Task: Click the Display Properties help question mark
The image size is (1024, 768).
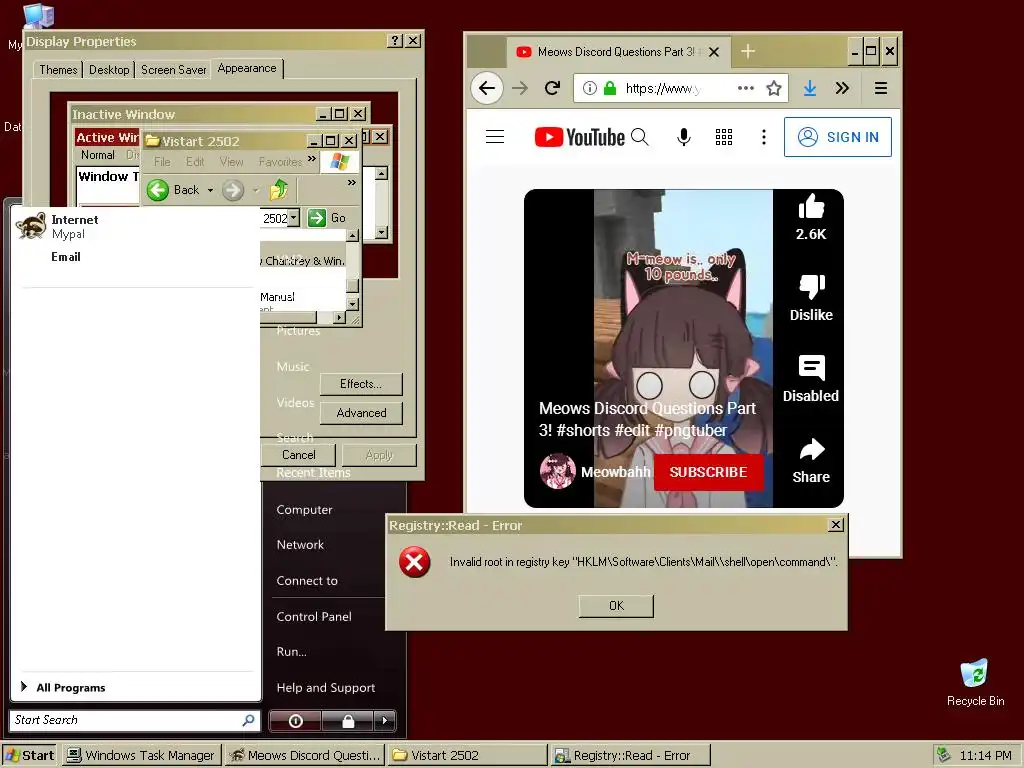Action: coord(394,40)
